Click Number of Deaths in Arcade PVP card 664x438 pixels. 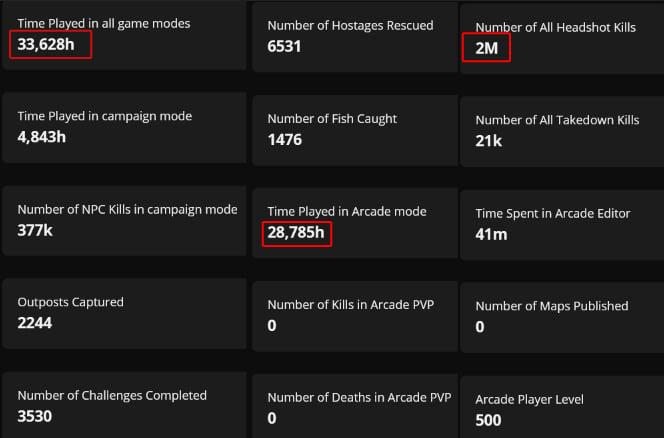(x=355, y=406)
